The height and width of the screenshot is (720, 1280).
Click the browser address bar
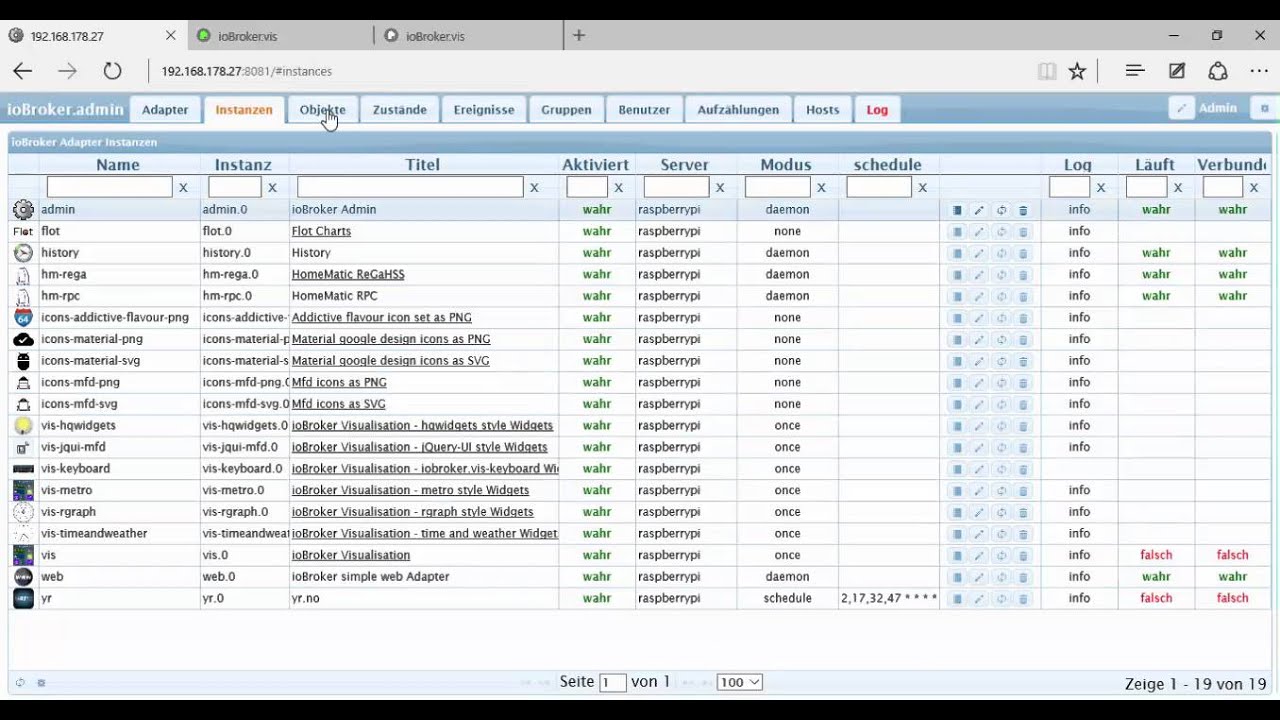click(590, 71)
